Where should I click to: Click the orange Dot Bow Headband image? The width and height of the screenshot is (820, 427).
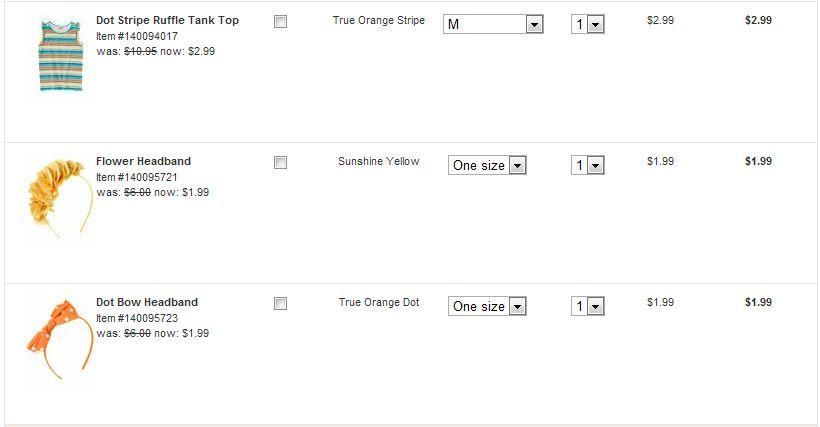[x=60, y=337]
